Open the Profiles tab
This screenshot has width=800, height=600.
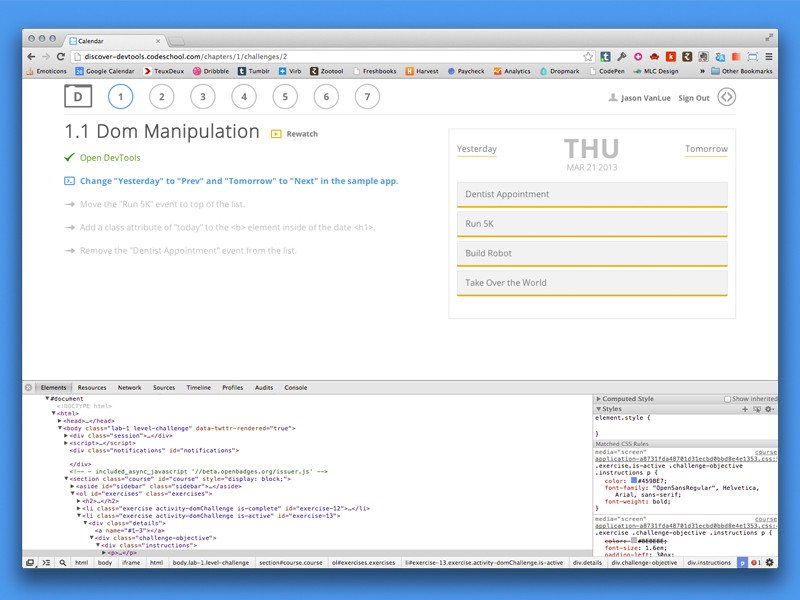(x=233, y=388)
